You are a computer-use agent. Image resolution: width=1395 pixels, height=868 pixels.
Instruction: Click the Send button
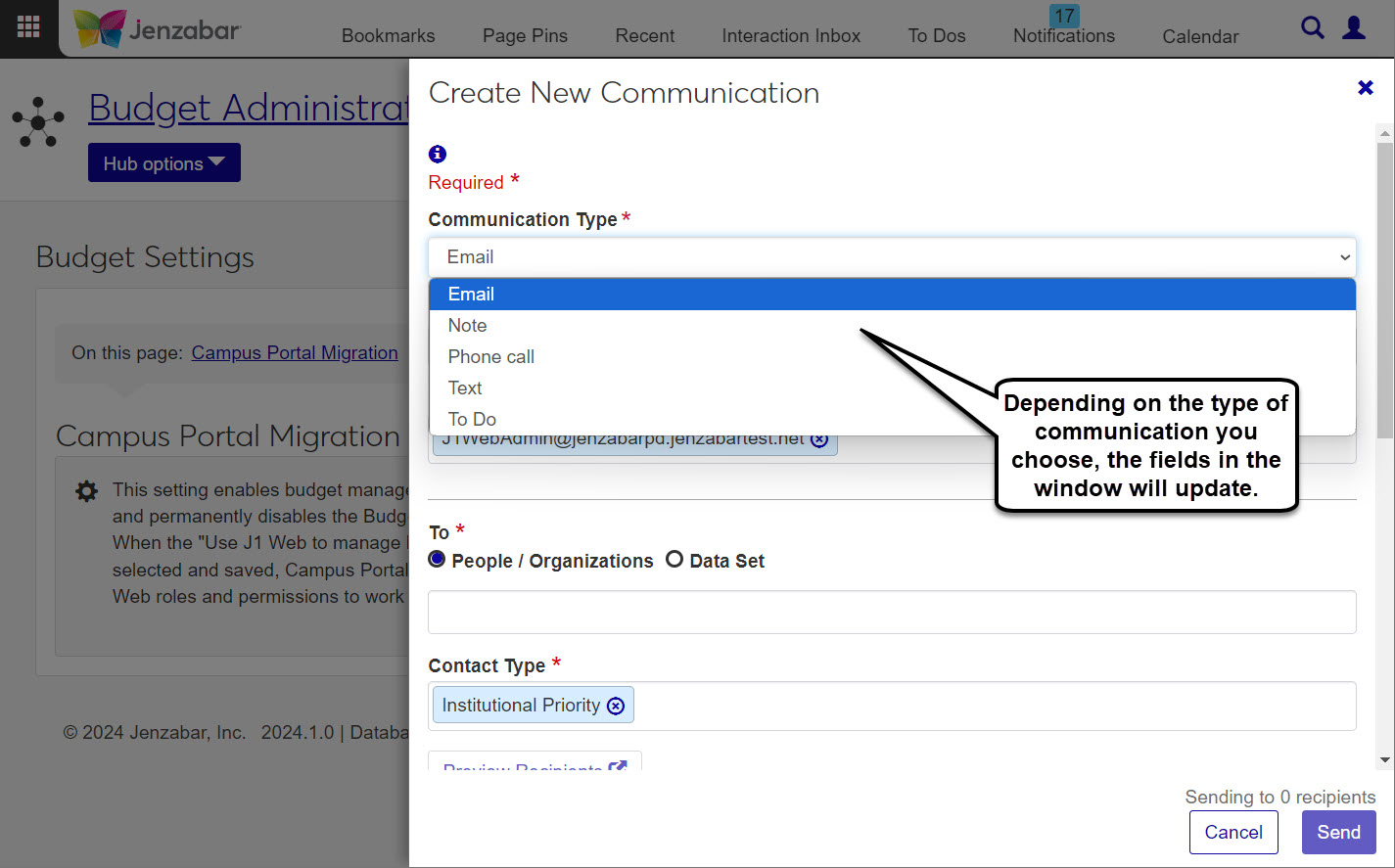(x=1338, y=832)
